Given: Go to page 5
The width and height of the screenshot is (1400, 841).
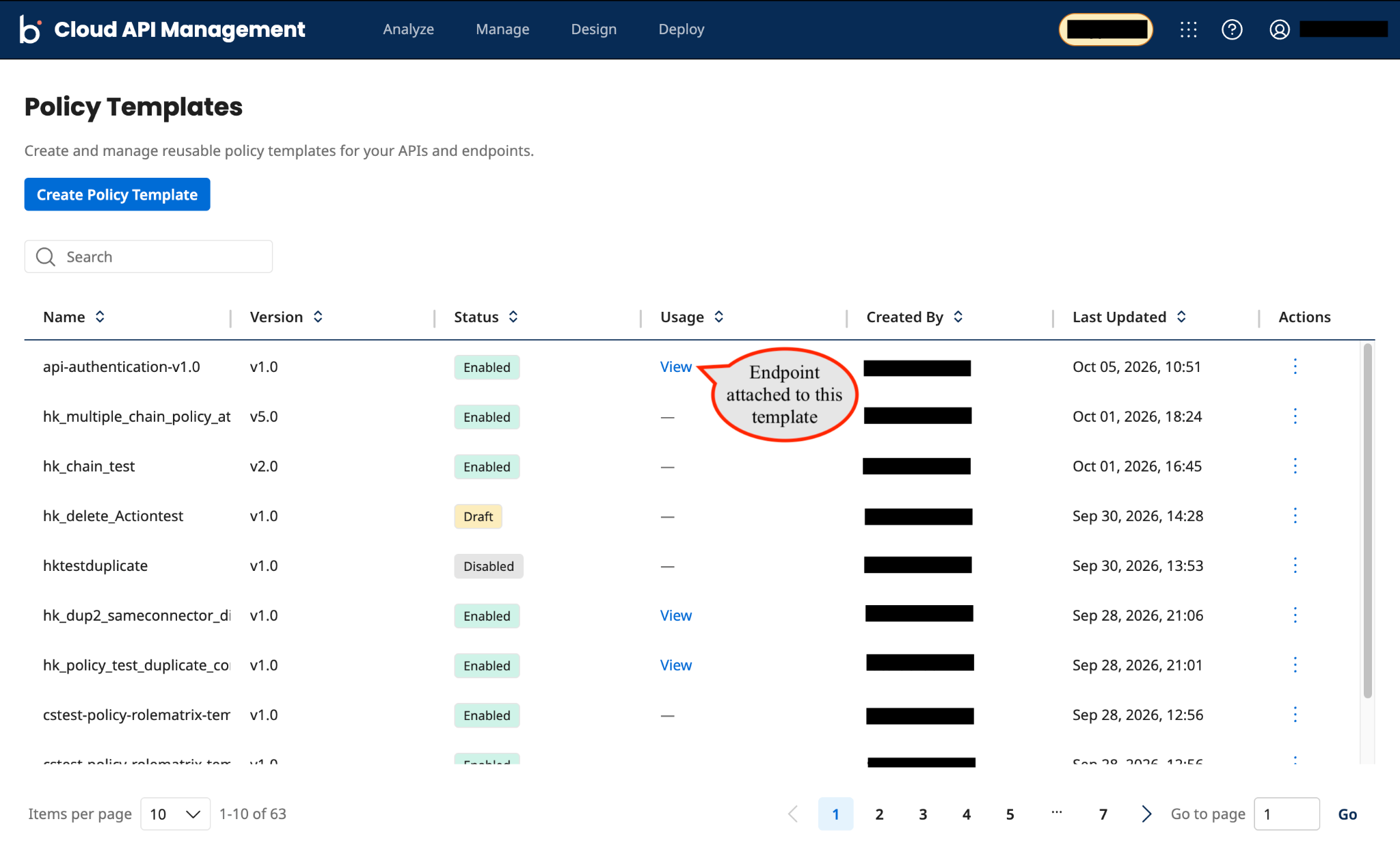Looking at the screenshot, I should tap(1010, 814).
